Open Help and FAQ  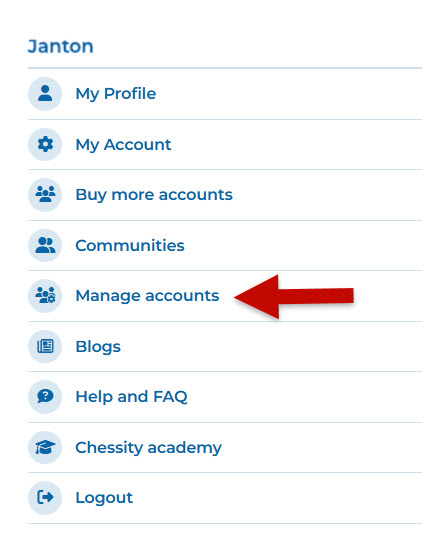131,397
